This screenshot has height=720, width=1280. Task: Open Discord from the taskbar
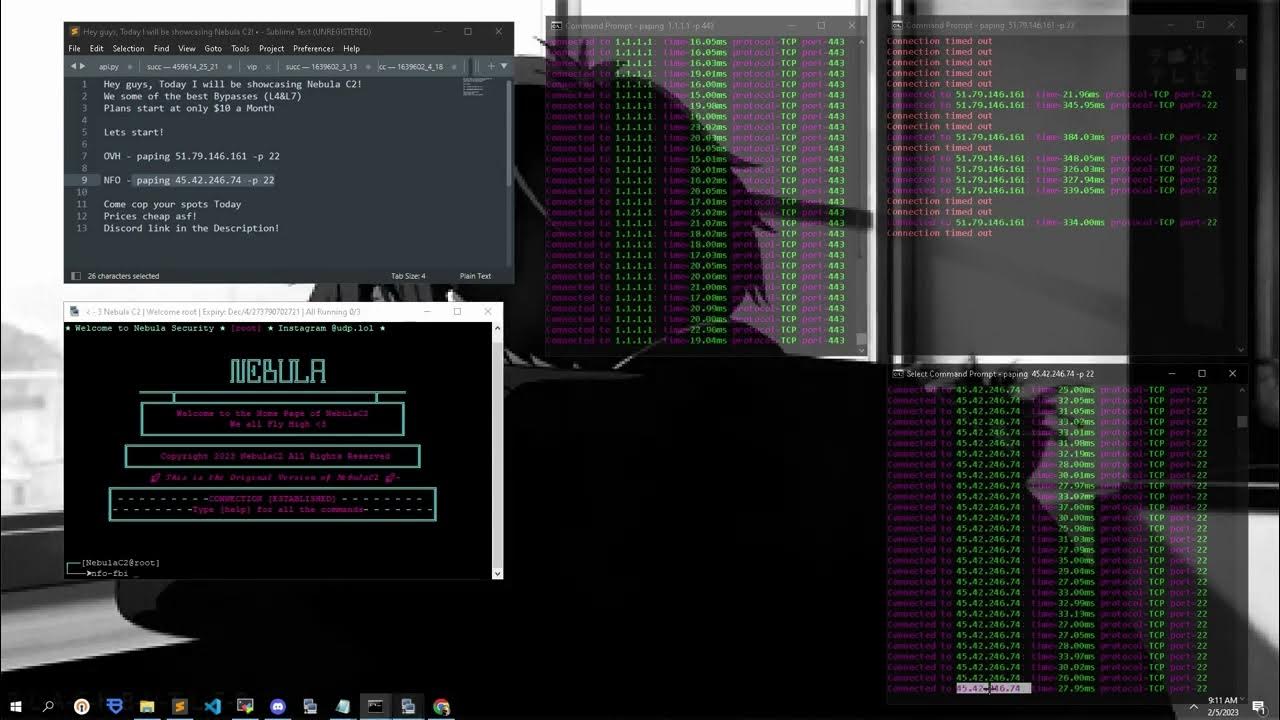(278, 707)
